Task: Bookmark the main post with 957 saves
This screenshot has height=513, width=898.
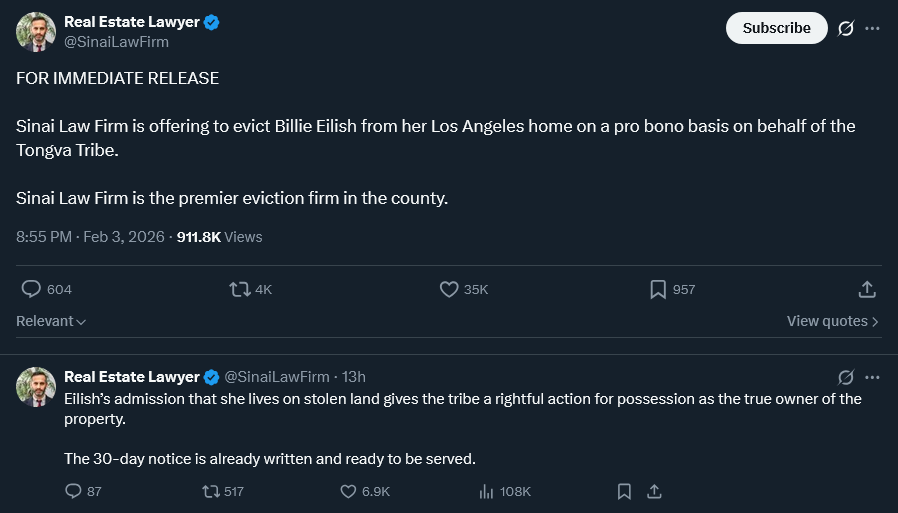Action: click(x=658, y=289)
